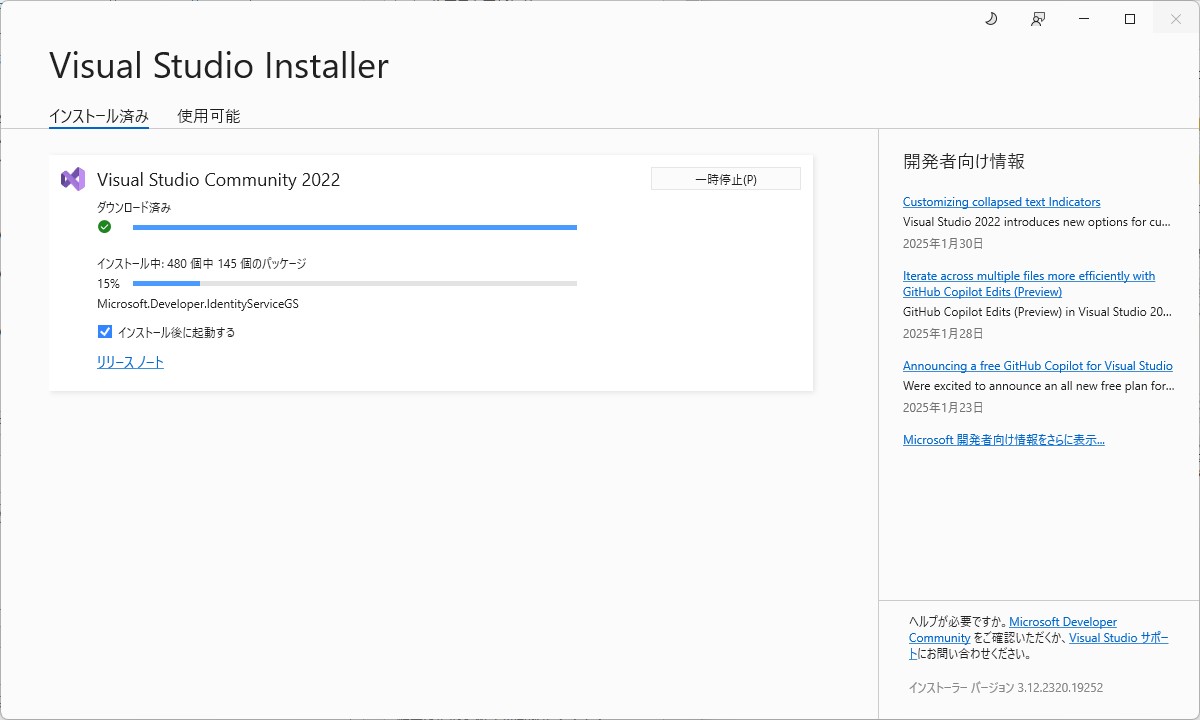1200x720 pixels.
Task: Pause installation with 一時停止(P) button
Action: tap(726, 179)
